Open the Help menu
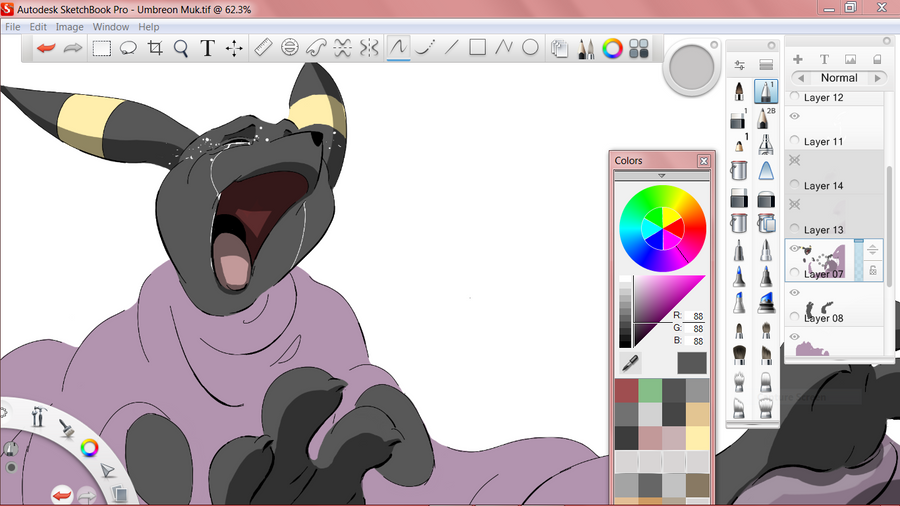This screenshot has height=506, width=900. tap(149, 27)
